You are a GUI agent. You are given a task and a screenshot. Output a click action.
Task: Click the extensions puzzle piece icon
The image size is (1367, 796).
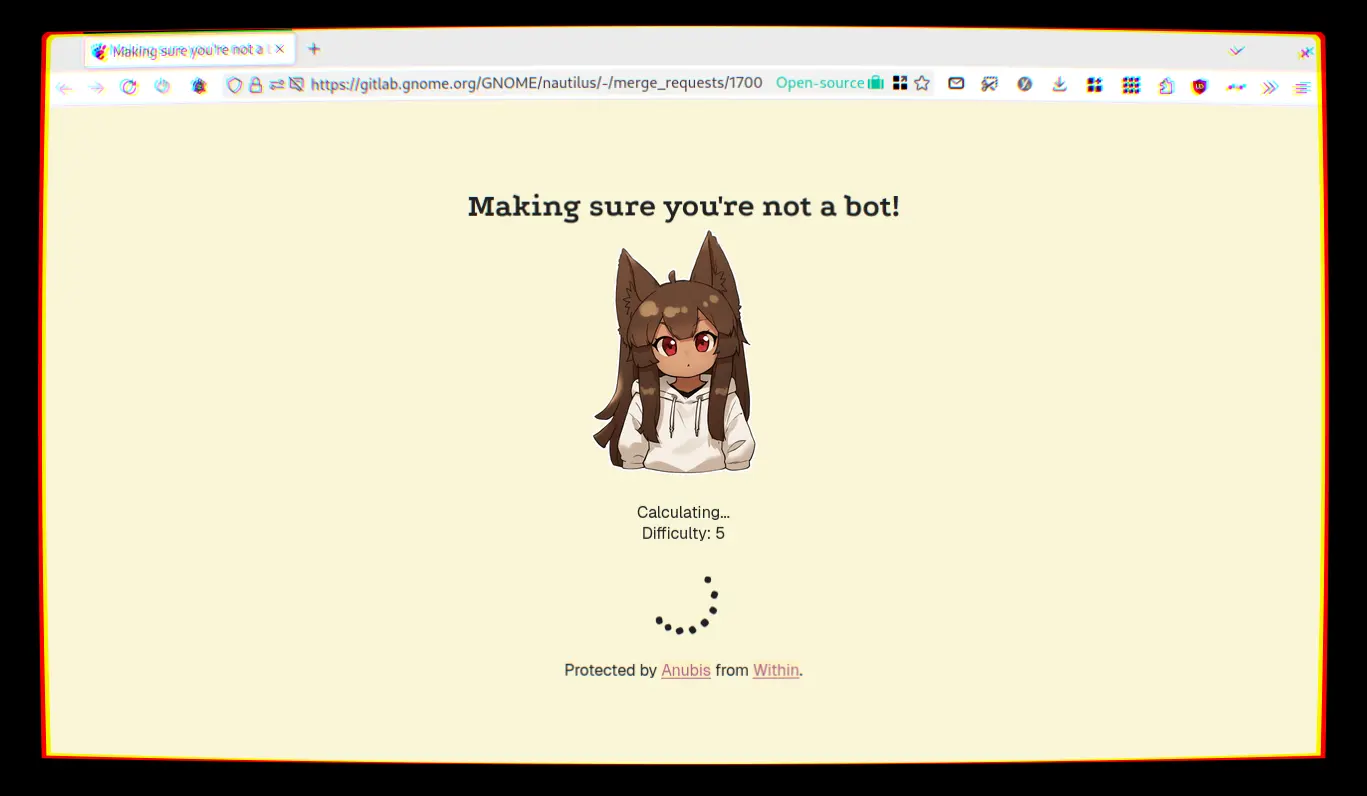[x=1166, y=86]
